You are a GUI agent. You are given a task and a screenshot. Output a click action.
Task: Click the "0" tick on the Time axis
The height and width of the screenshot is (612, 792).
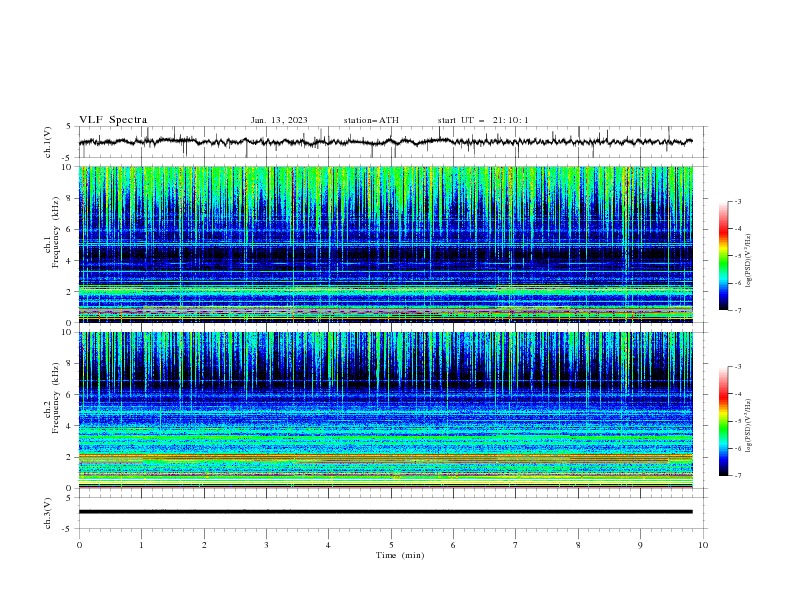[79, 545]
